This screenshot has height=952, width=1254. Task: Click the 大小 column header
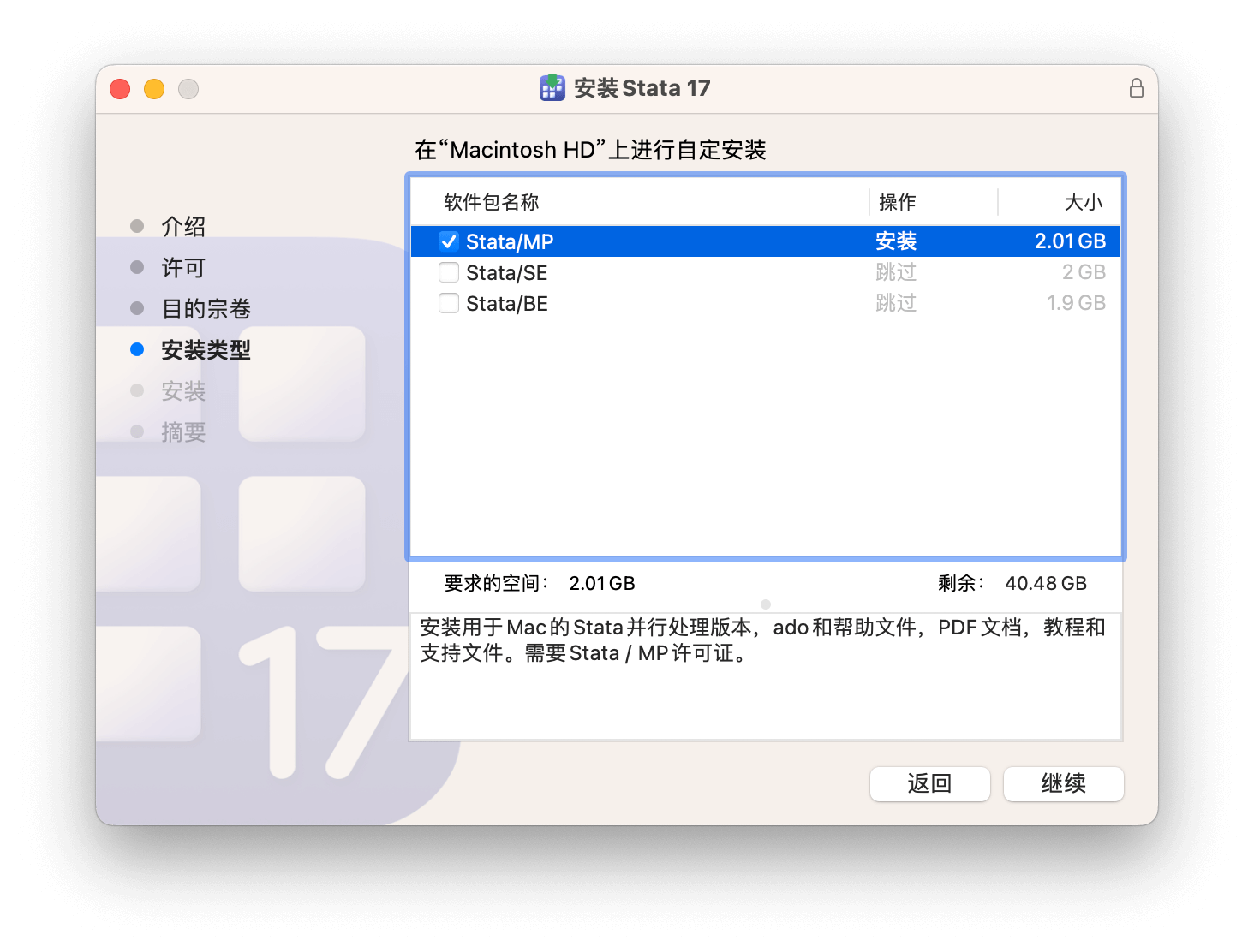coord(1083,202)
